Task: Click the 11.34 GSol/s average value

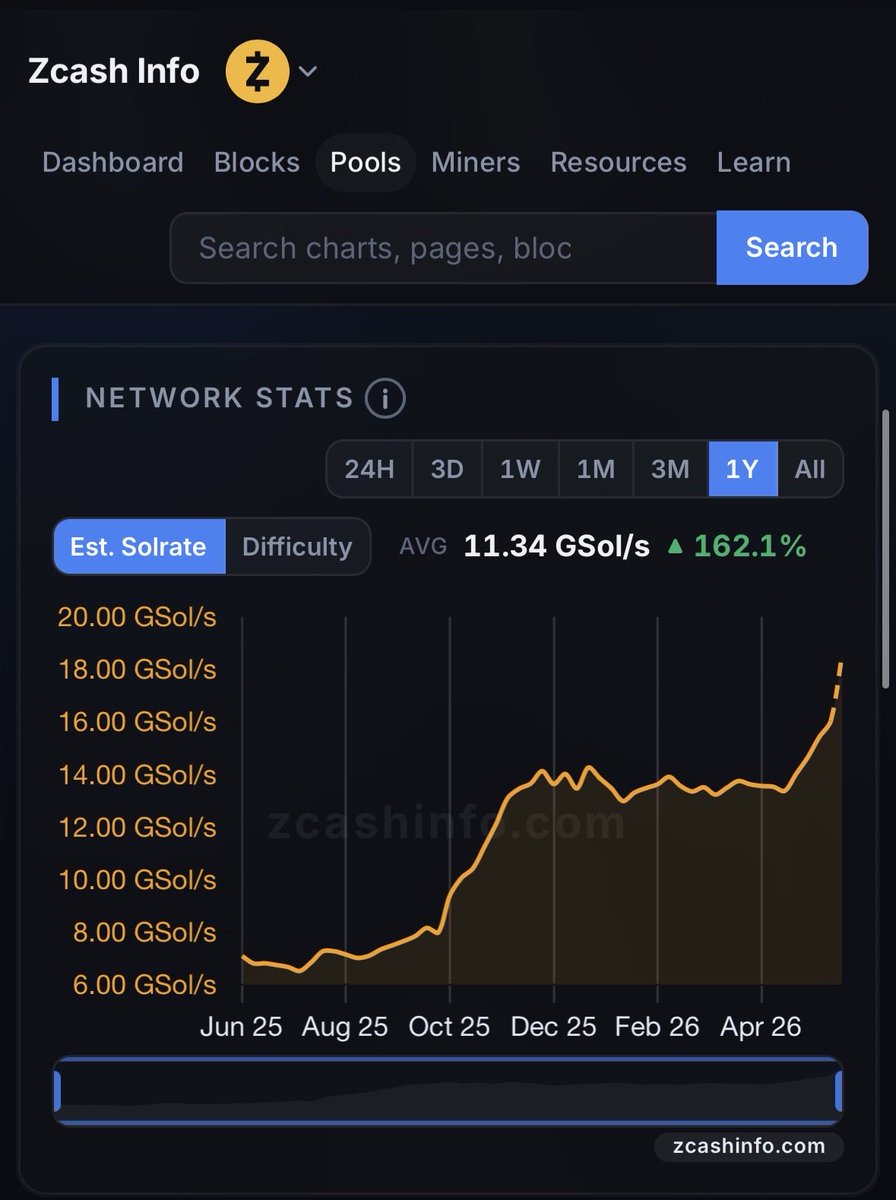Action: coord(557,546)
